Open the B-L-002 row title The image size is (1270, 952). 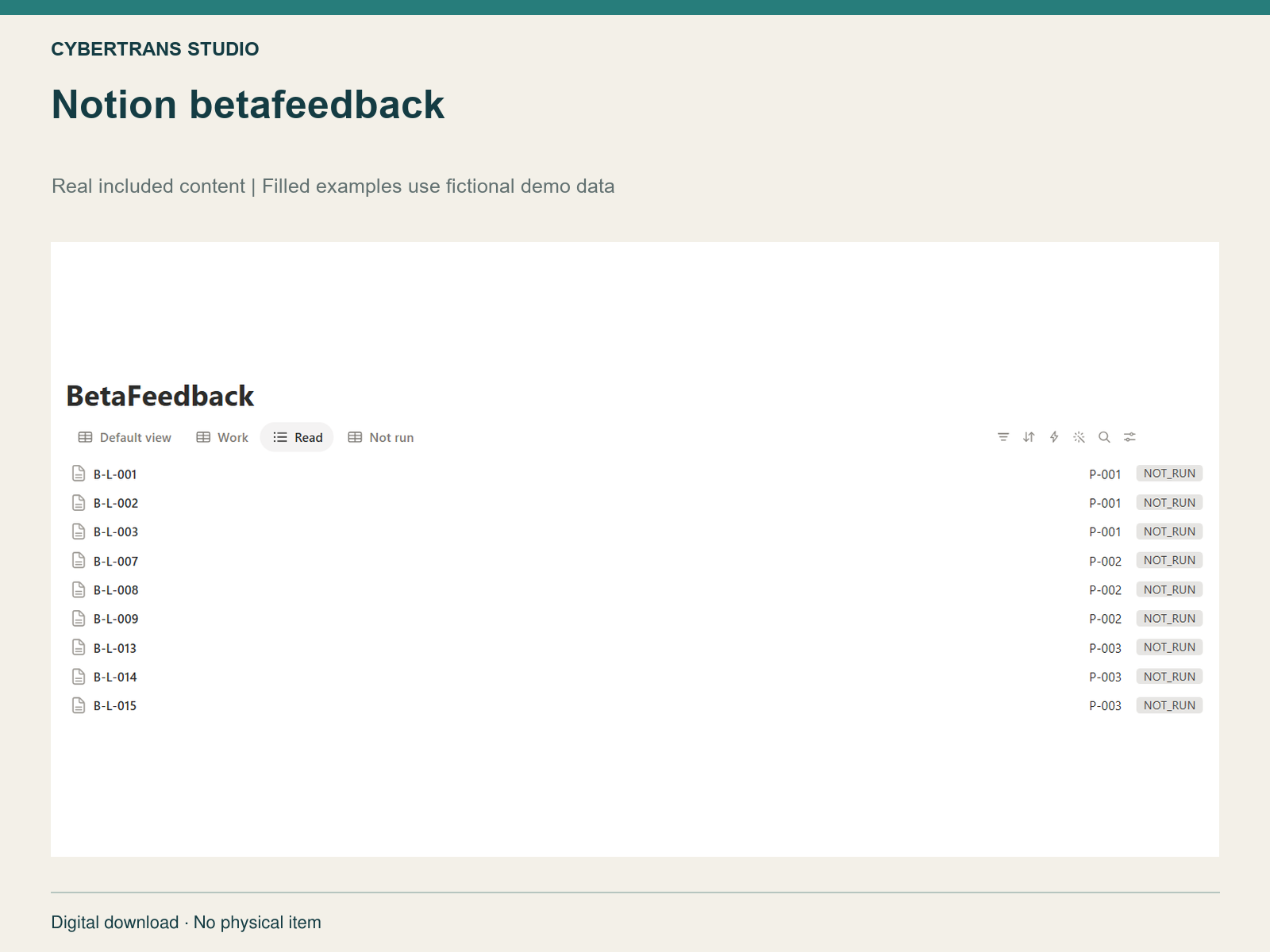click(116, 503)
